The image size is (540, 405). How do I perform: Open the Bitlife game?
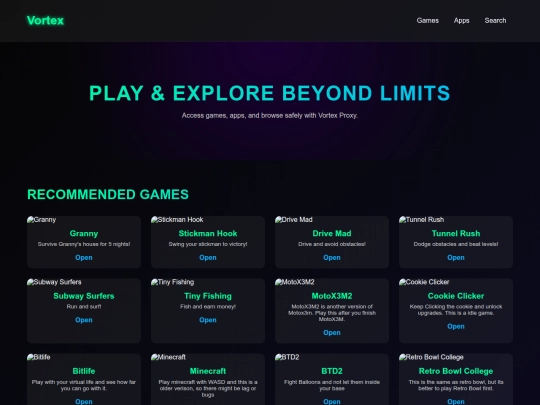84,401
